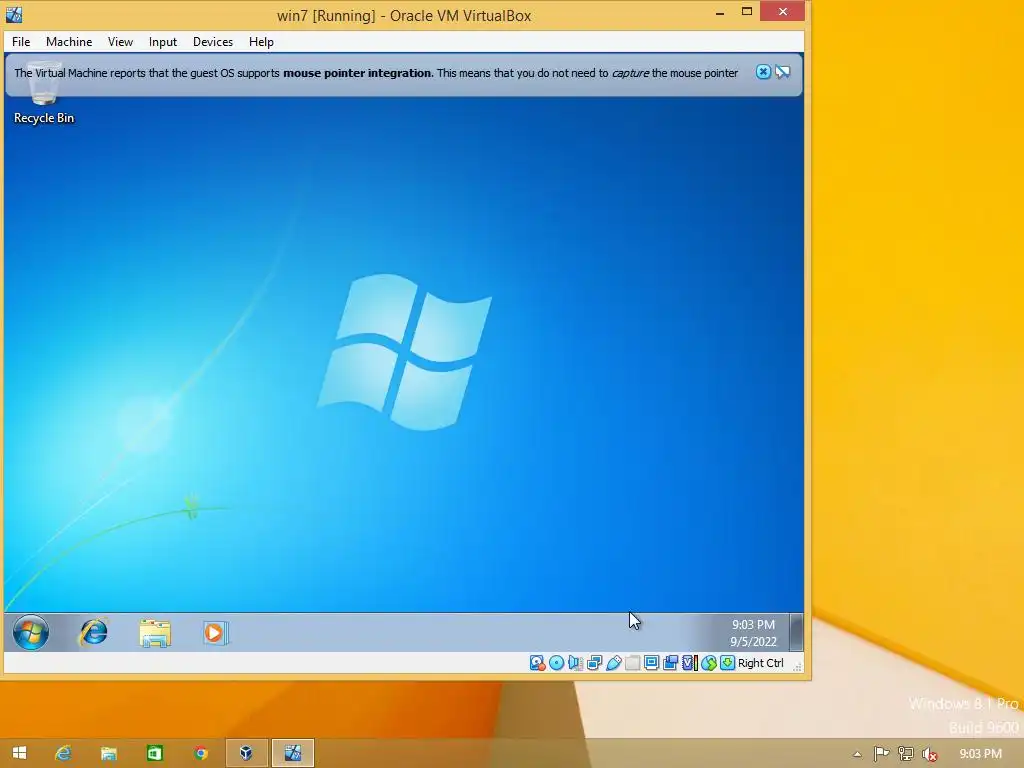This screenshot has width=1024, height=768.
Task: Open the Input menu
Action: (x=163, y=42)
